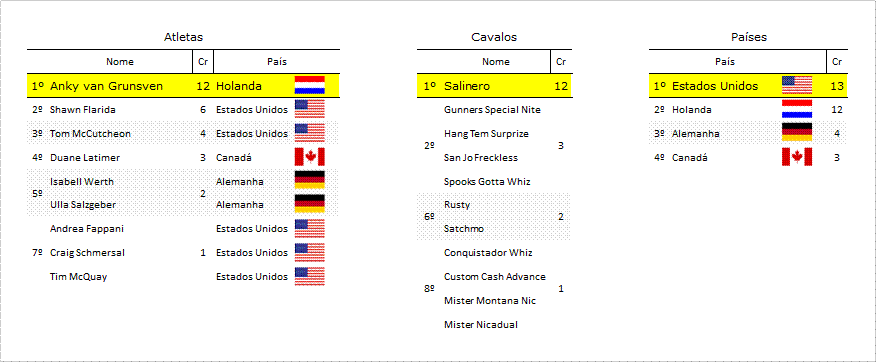Click the Tom McCutcheon athlete cell
Image resolution: width=876 pixels, height=363 pixels.
[x=91, y=134]
